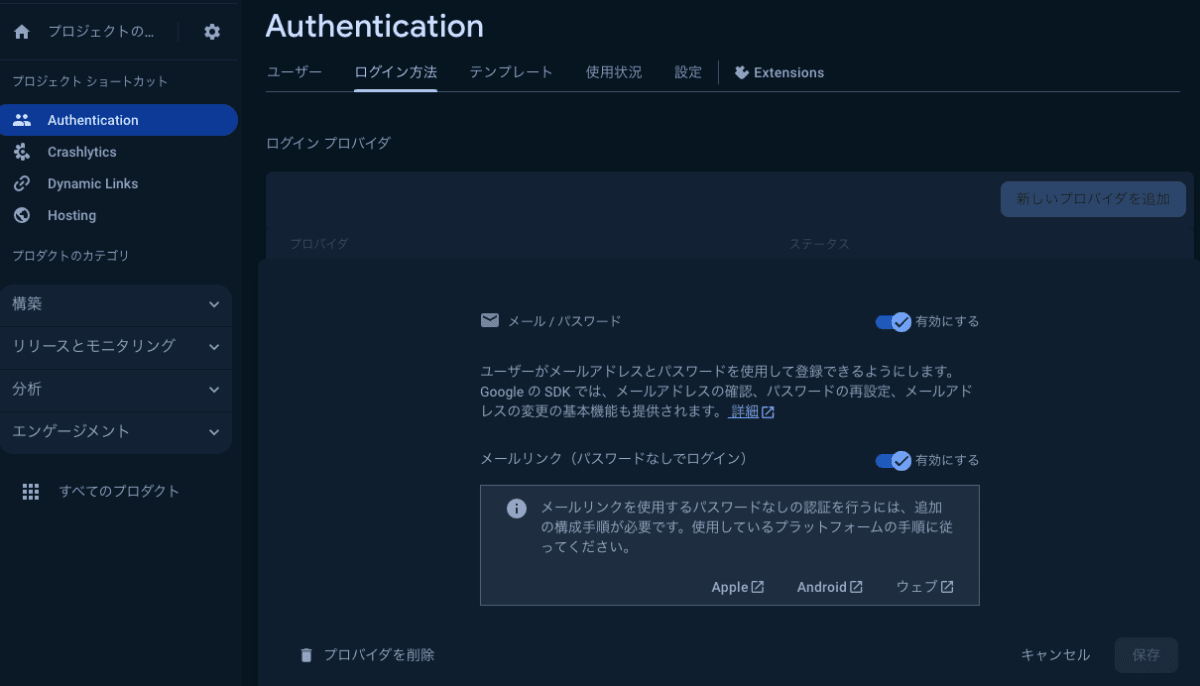Click the trash icon beside delete provider
The image size is (1200, 686).
pos(306,655)
